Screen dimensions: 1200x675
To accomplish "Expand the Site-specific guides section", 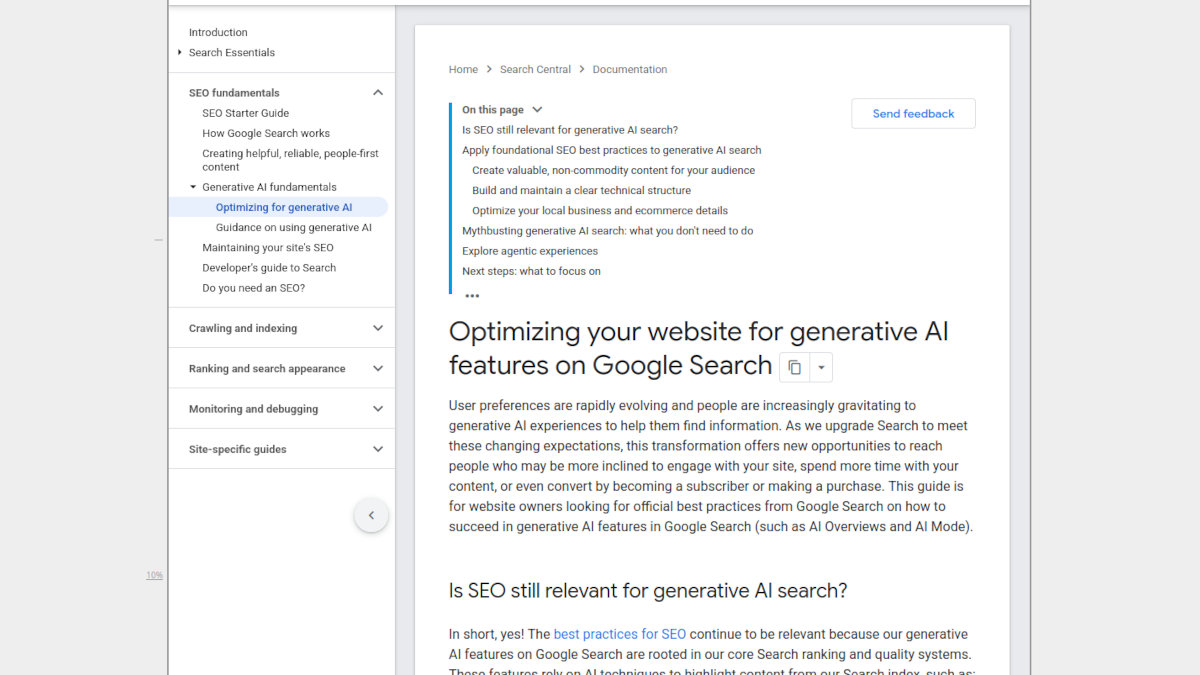I will [378, 449].
